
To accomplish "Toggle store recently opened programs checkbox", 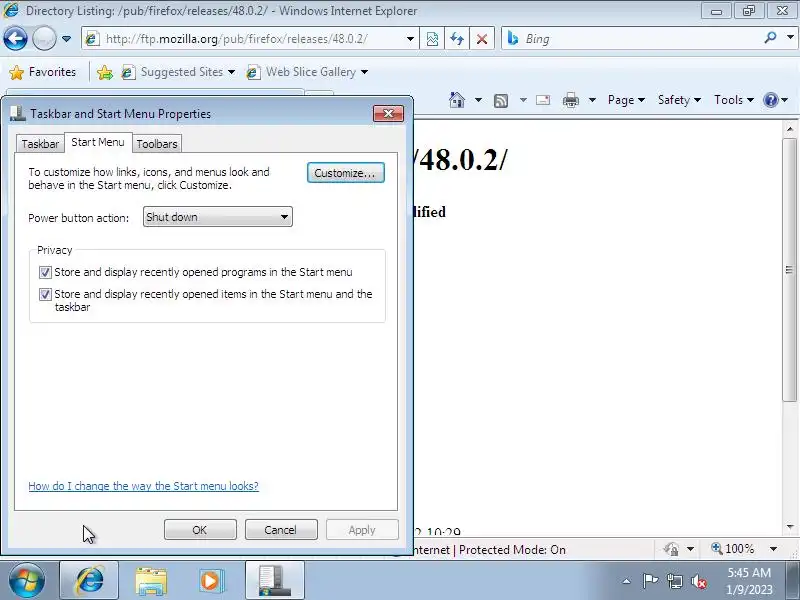I will (x=45, y=272).
